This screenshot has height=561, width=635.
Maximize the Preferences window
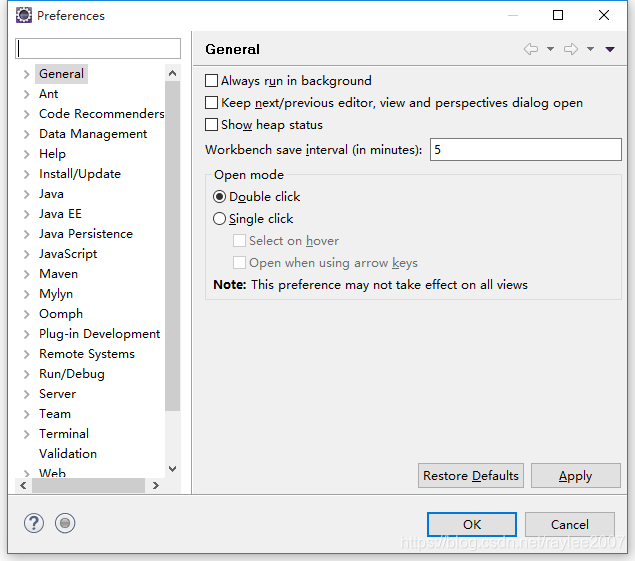pyautogui.click(x=558, y=15)
